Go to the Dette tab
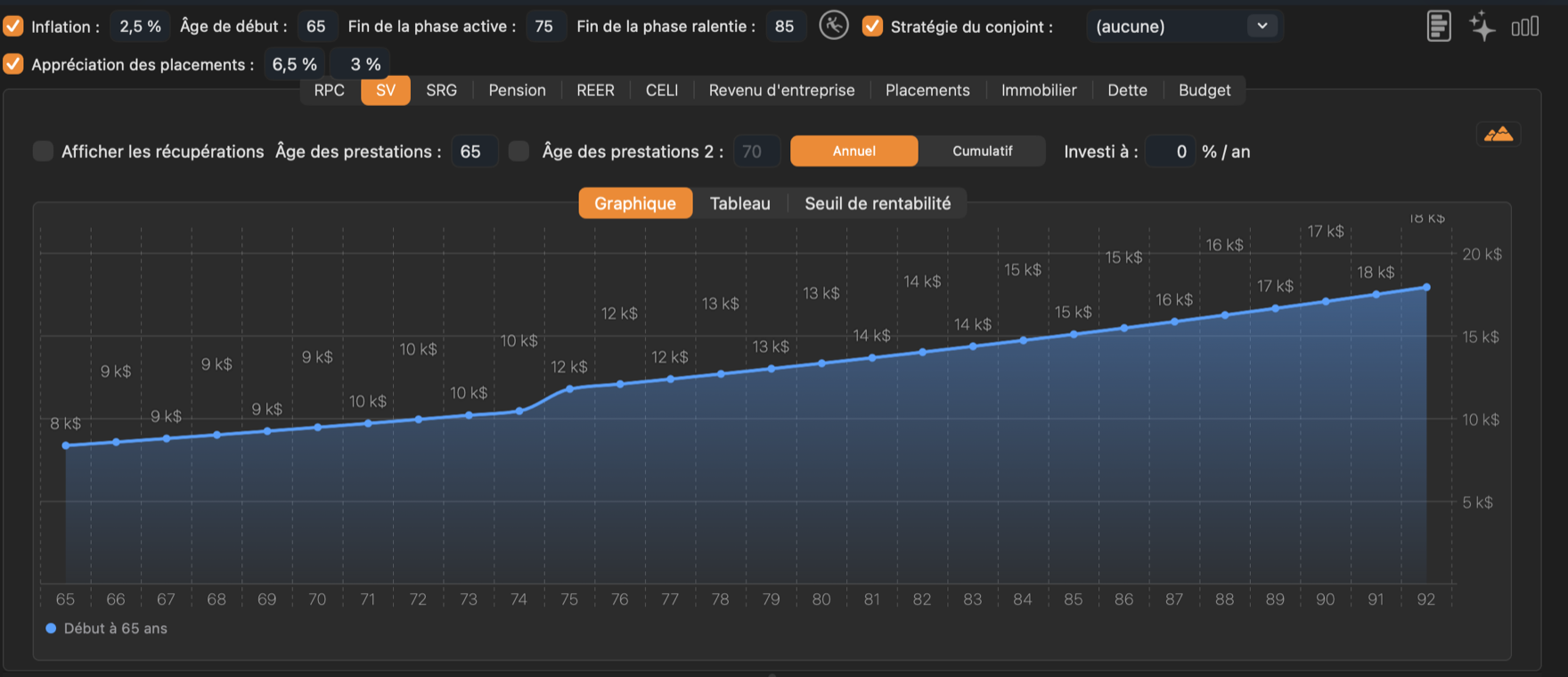The height and width of the screenshot is (677, 1568). [1127, 90]
